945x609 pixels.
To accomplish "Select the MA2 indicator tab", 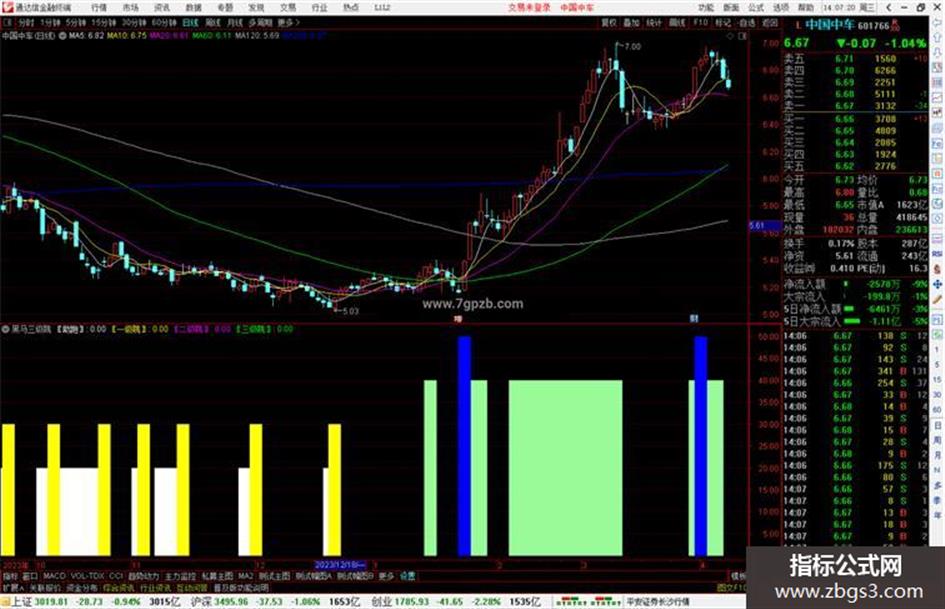I will coord(245,576).
